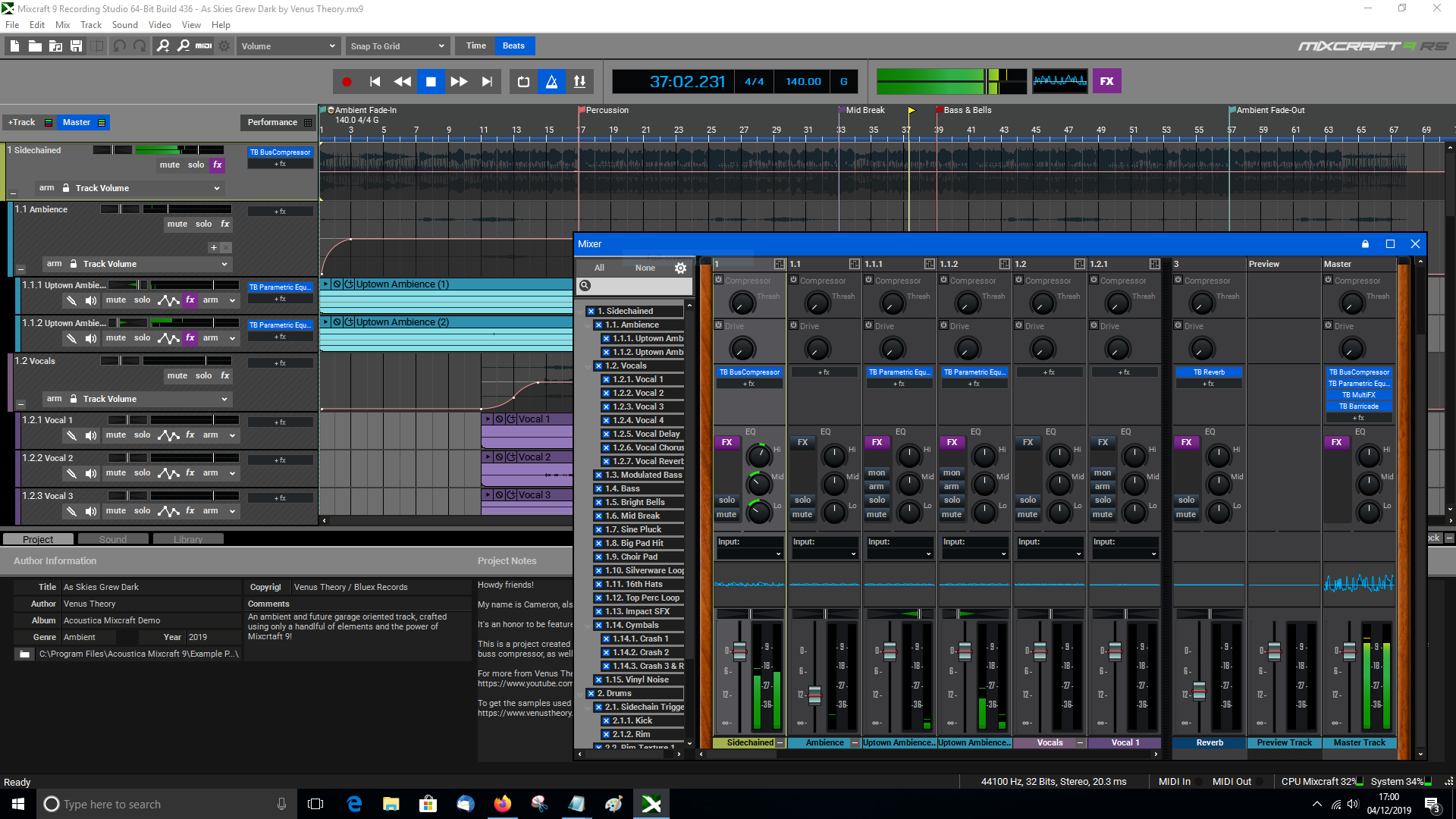1456x819 pixels.
Task: Select None in mixer track filter
Action: 645,268
